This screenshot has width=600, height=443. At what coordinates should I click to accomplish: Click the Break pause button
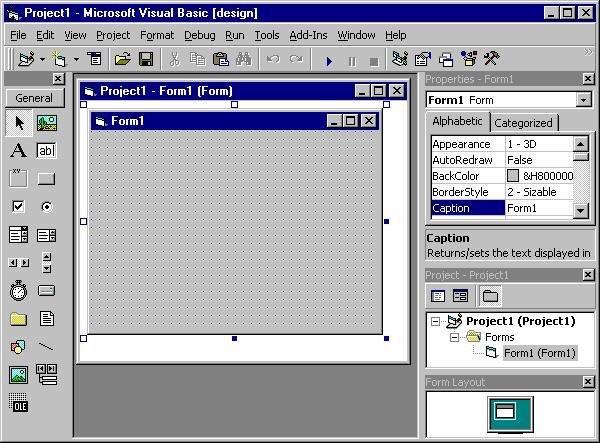pos(352,61)
